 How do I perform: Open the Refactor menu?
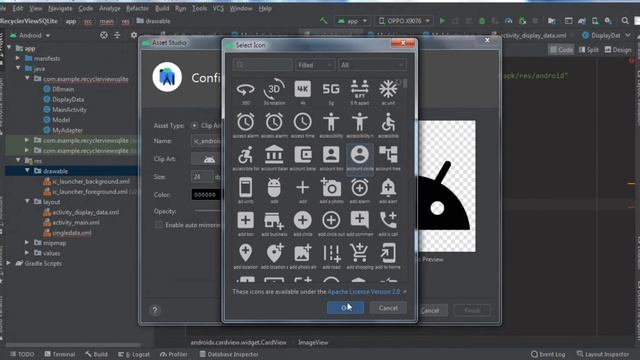137,8
